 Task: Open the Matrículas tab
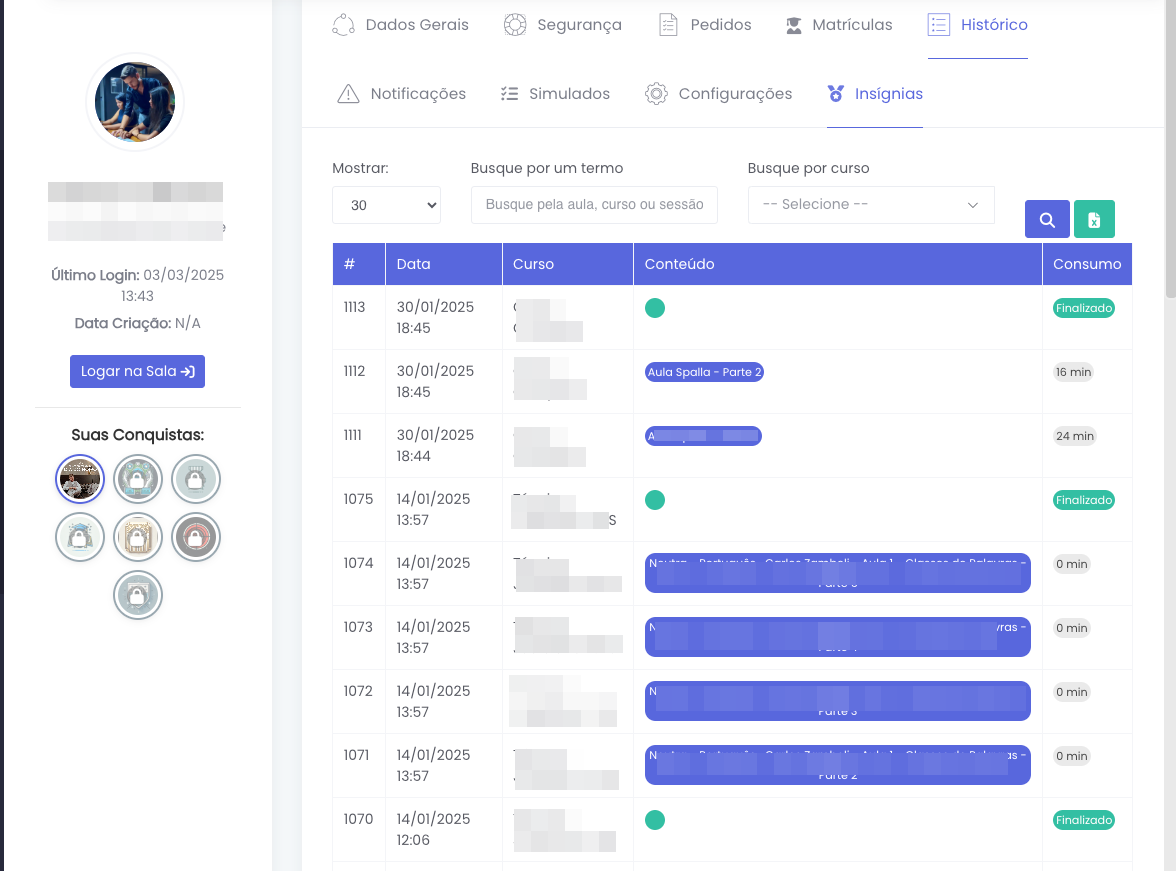pyautogui.click(x=838, y=25)
